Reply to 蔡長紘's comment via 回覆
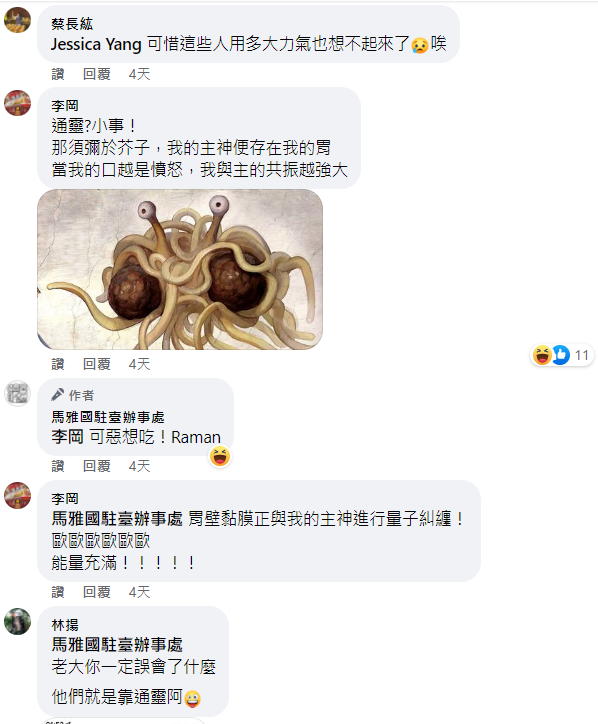This screenshot has width=598, height=724. pyautogui.click(x=97, y=74)
